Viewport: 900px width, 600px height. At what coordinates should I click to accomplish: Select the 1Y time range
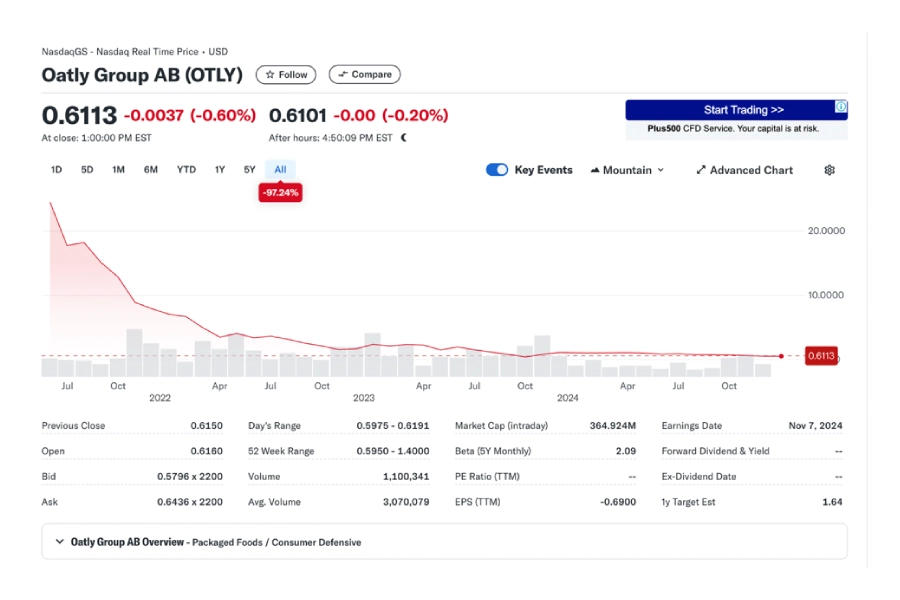pos(219,169)
